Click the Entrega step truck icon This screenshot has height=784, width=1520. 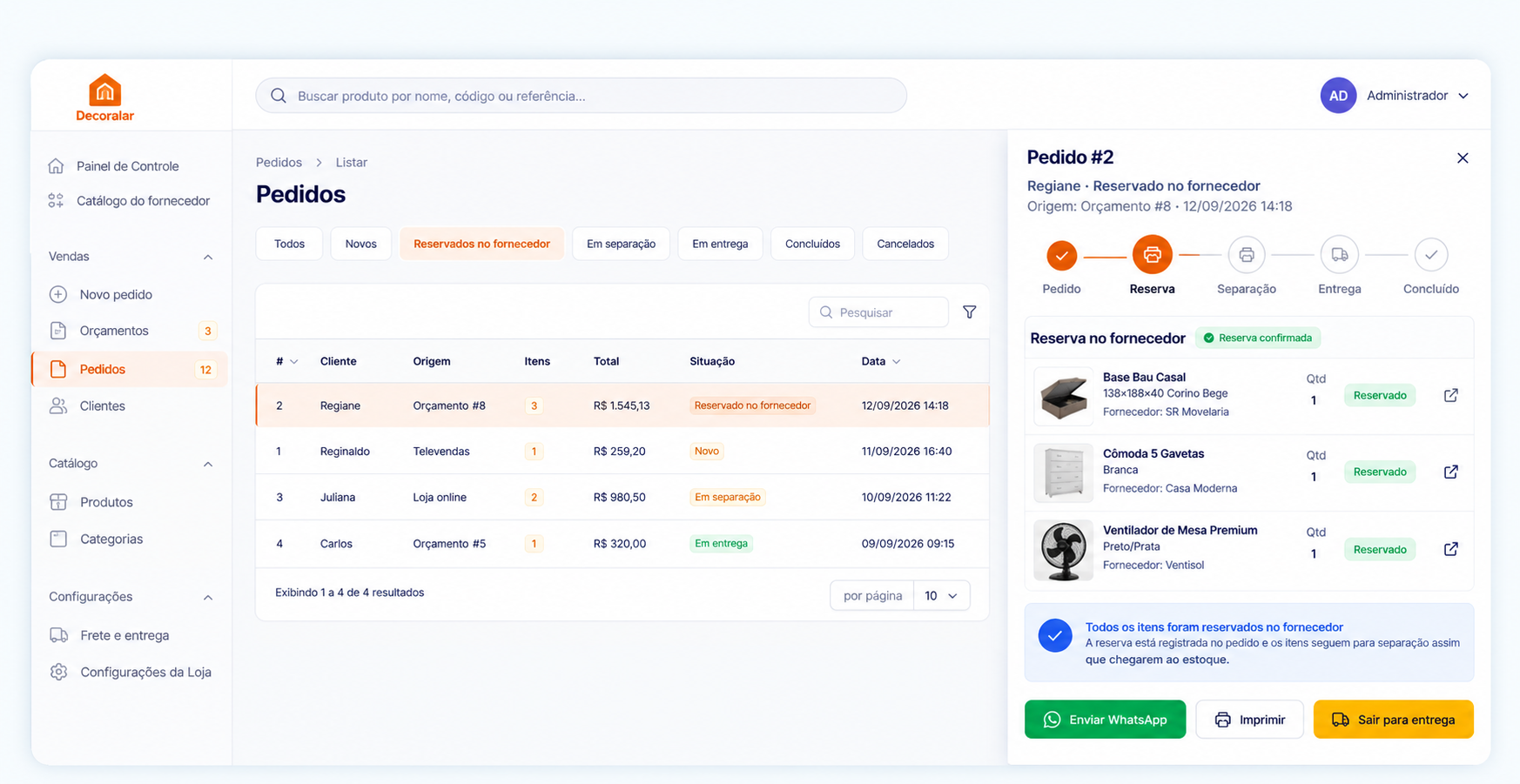point(1339,255)
